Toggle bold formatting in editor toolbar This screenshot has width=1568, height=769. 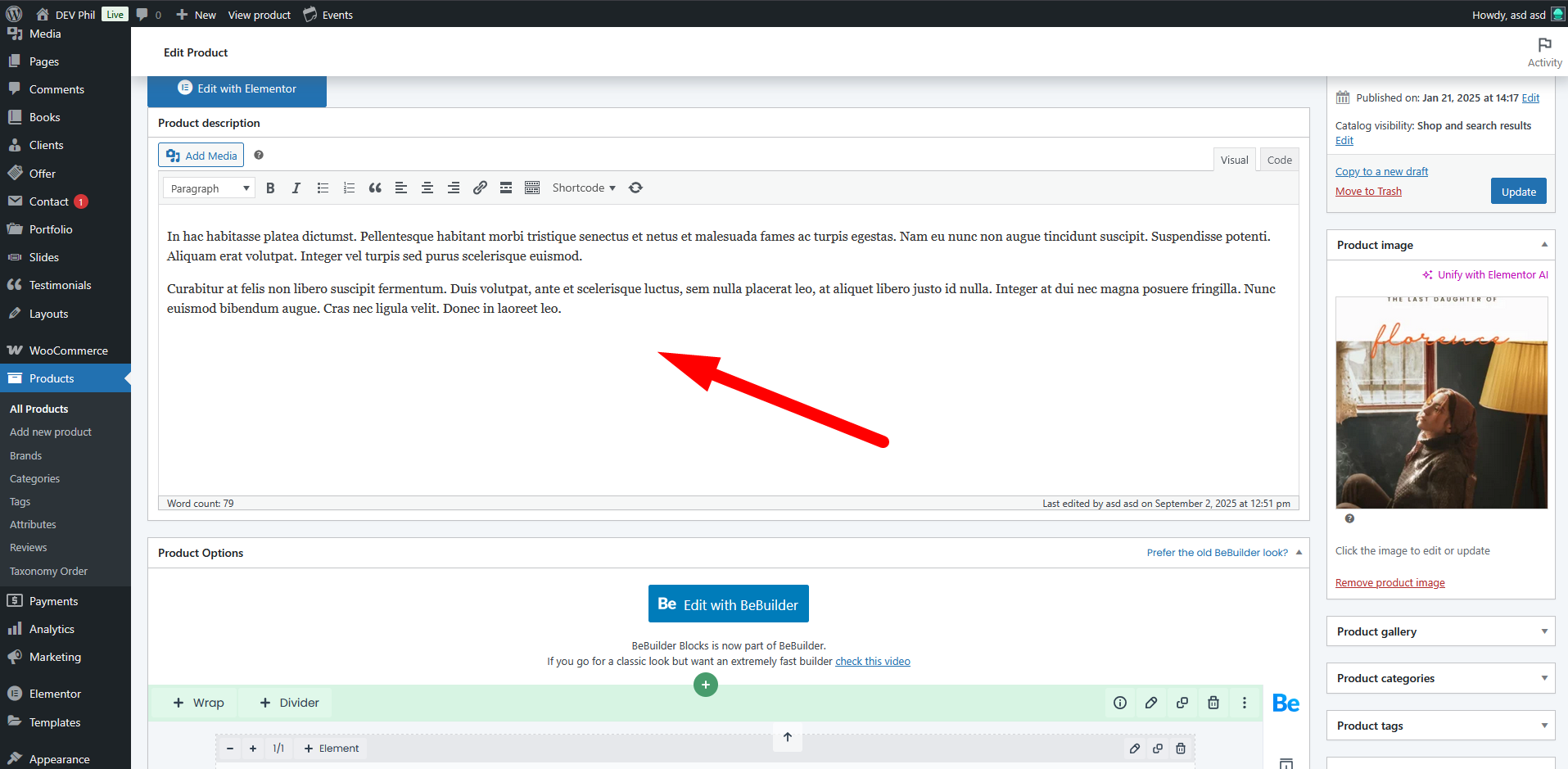[x=270, y=188]
